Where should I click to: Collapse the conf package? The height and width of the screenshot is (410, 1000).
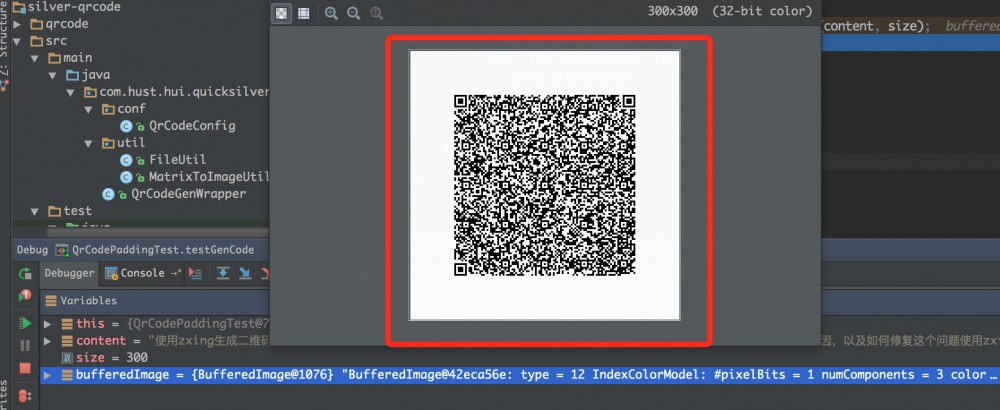pyautogui.click(x=88, y=109)
